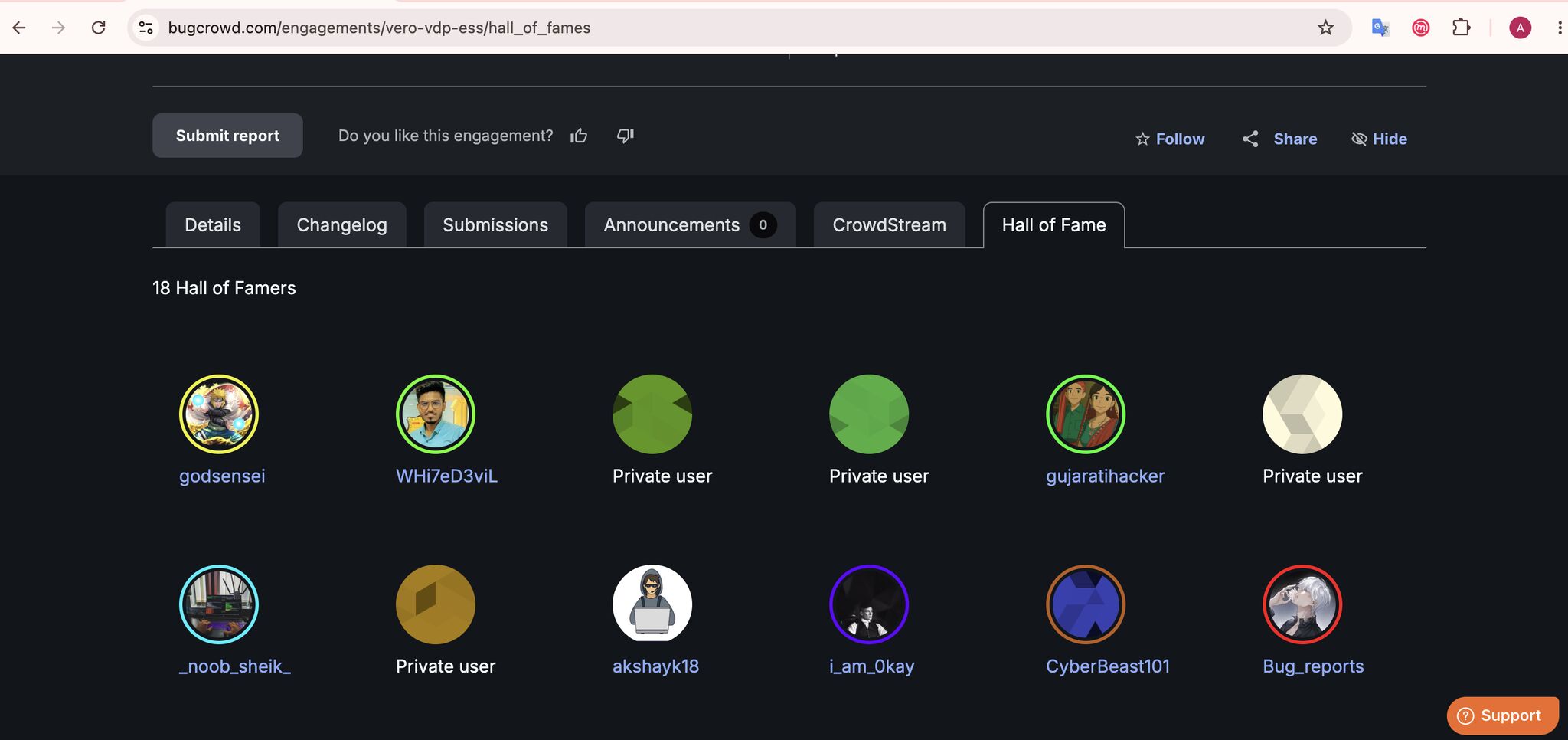Viewport: 1568px width, 740px height.
Task: Open the i_am_0kay profile link
Action: click(872, 666)
